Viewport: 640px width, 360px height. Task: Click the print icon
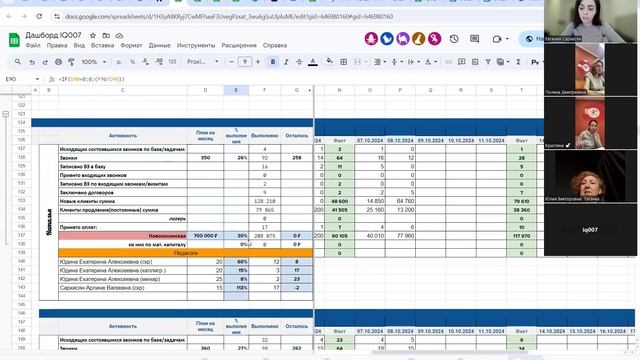point(58,62)
